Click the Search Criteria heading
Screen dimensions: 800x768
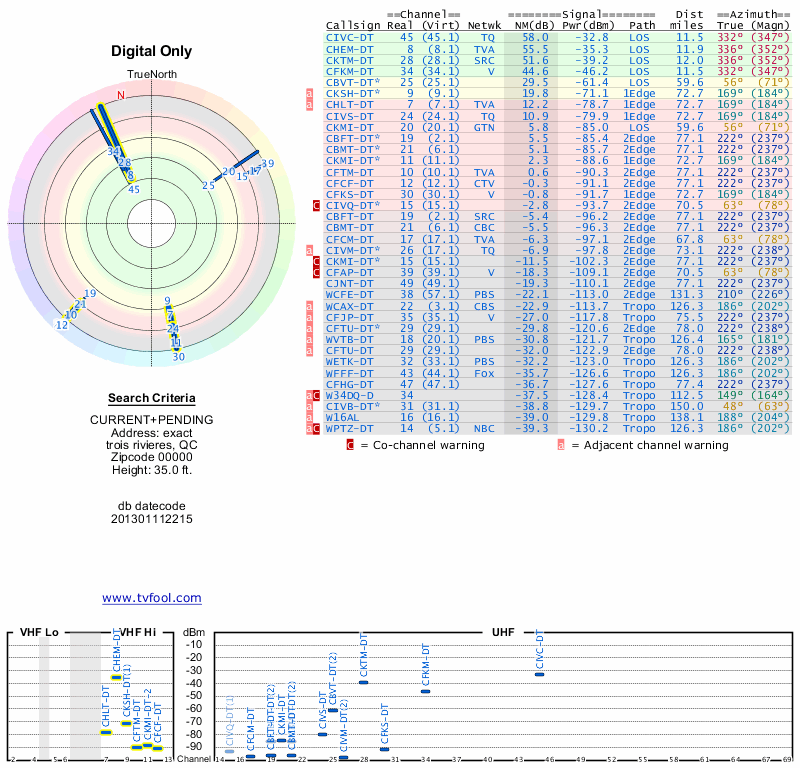click(x=152, y=398)
